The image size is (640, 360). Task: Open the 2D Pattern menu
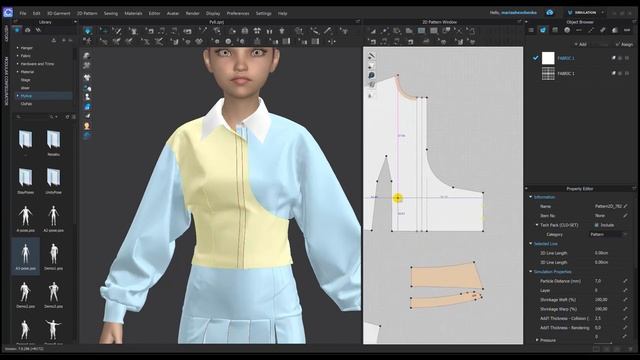(87, 13)
